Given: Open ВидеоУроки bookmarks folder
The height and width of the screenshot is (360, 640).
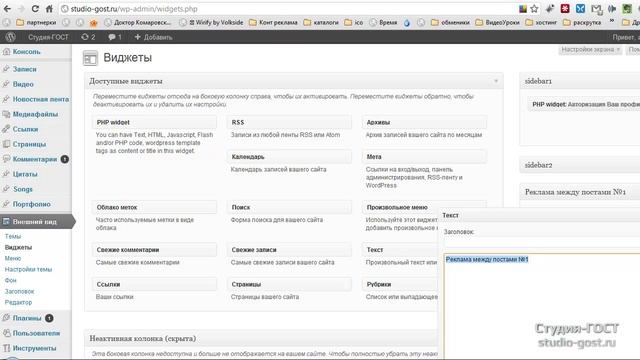Looking at the screenshot, I should [x=497, y=22].
